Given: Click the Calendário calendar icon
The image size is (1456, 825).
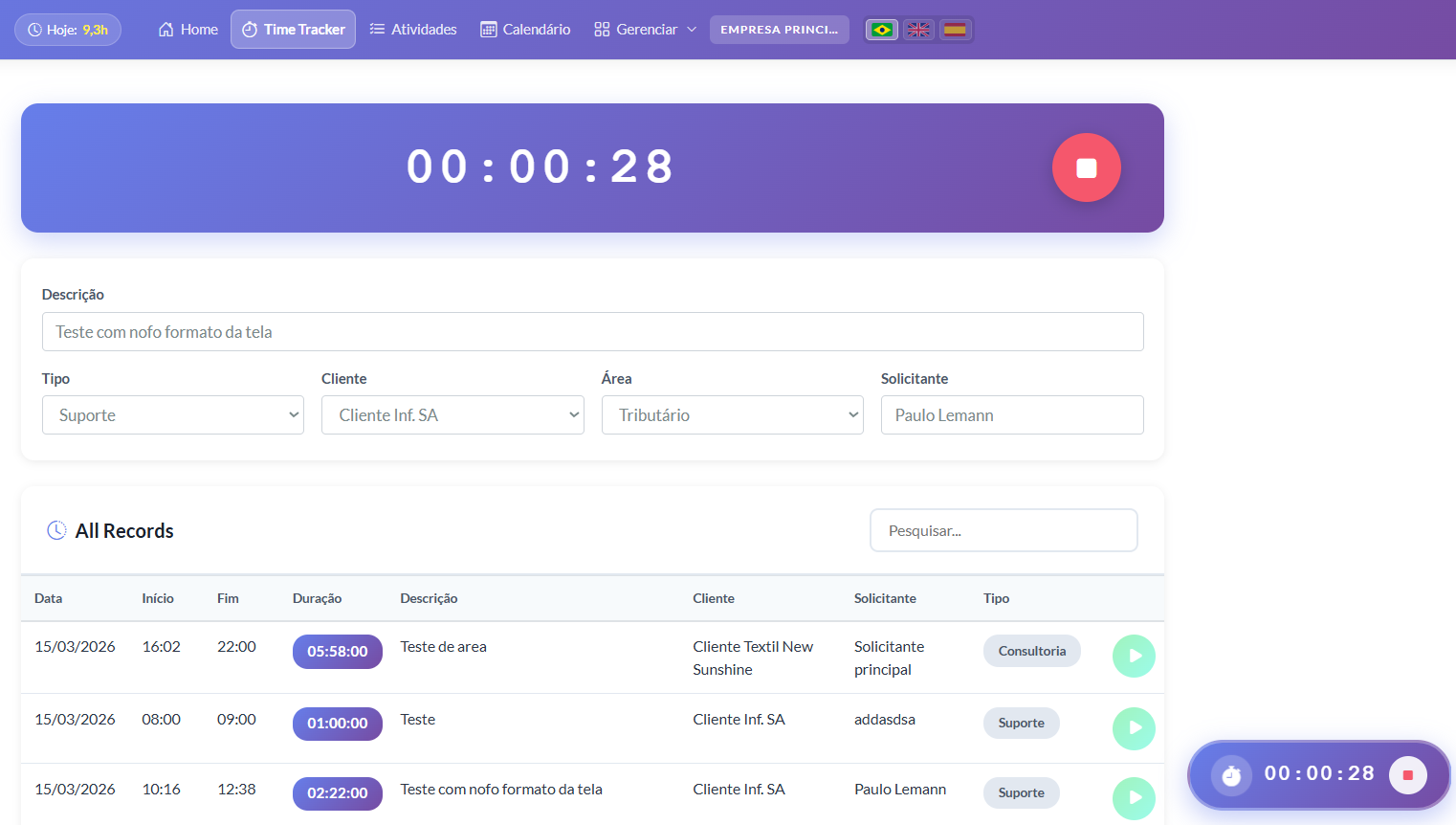Looking at the screenshot, I should pos(487,29).
